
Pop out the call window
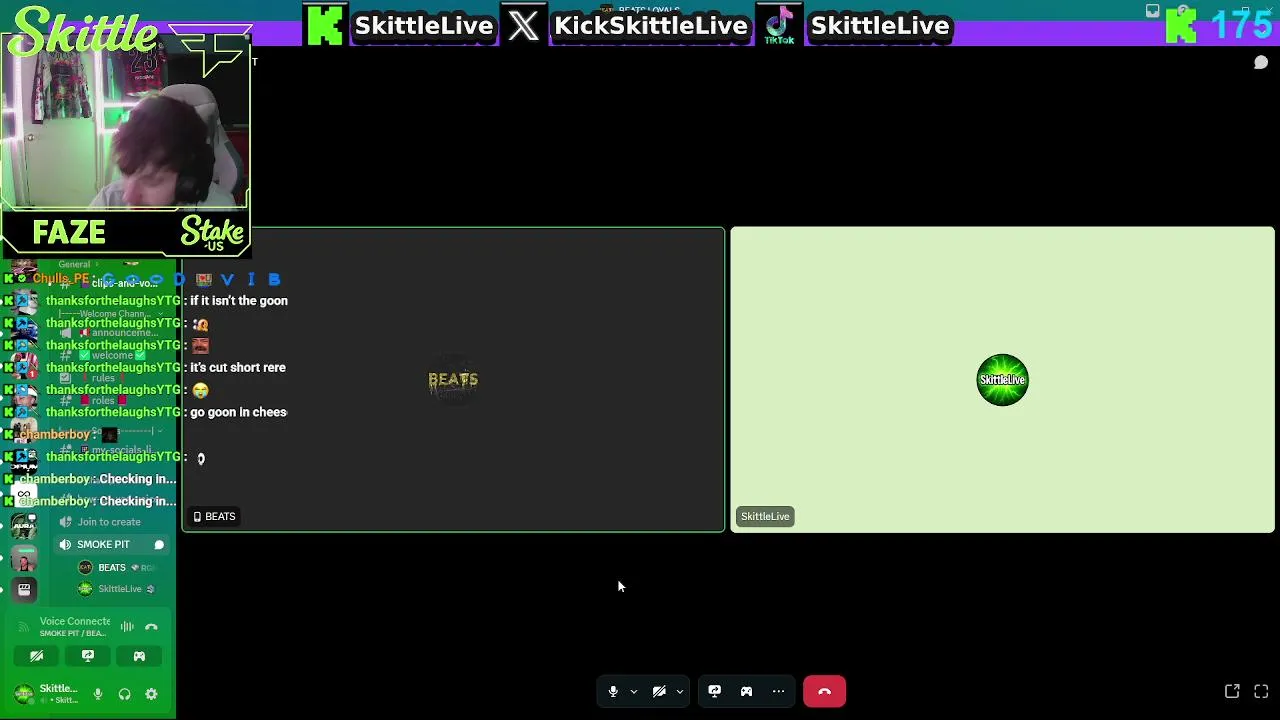[1232, 691]
